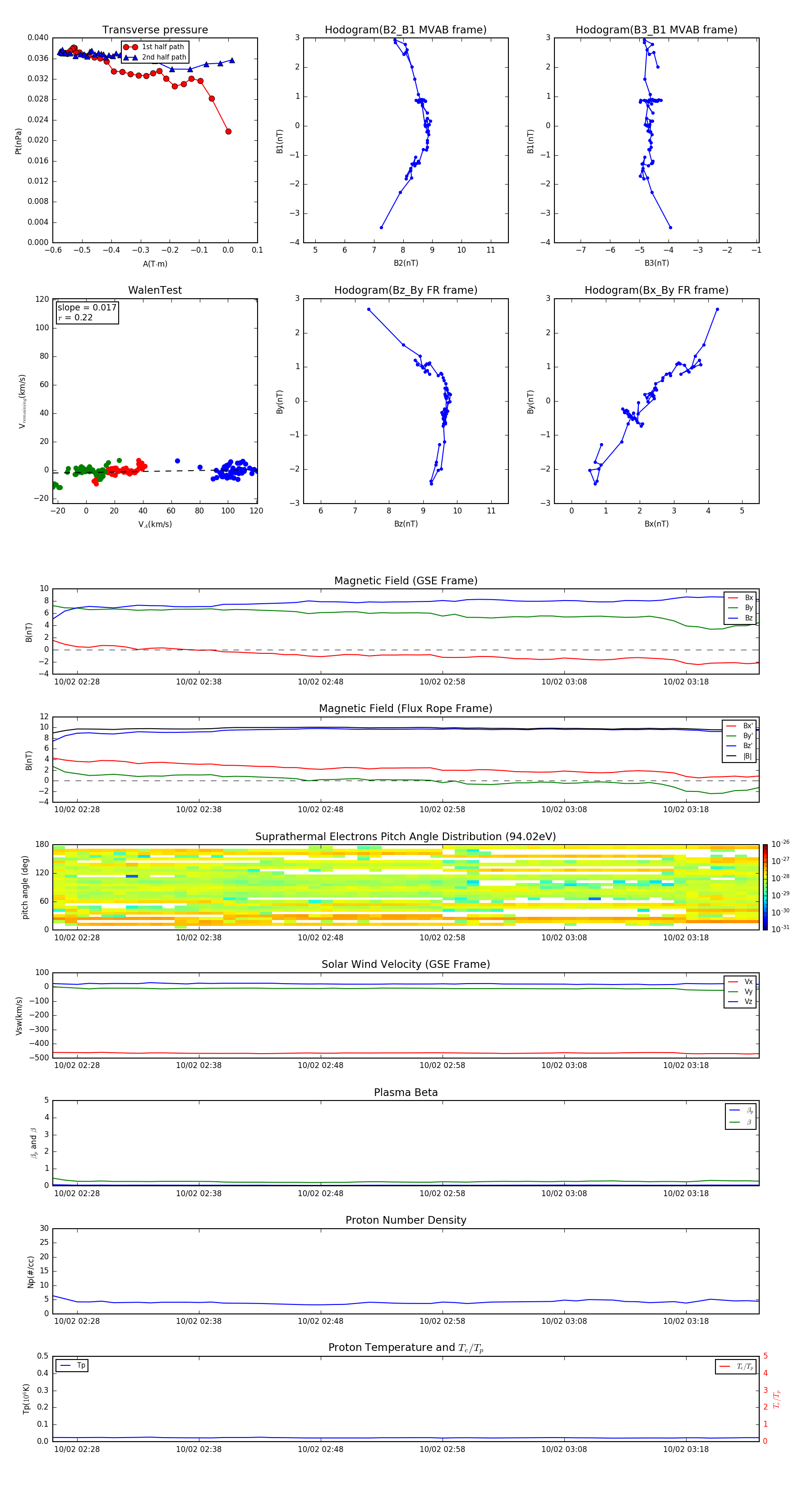Image resolution: width=812 pixels, height=1489 pixels.
Task: Click the 'WalenTest' plot title
Action: tap(155, 290)
